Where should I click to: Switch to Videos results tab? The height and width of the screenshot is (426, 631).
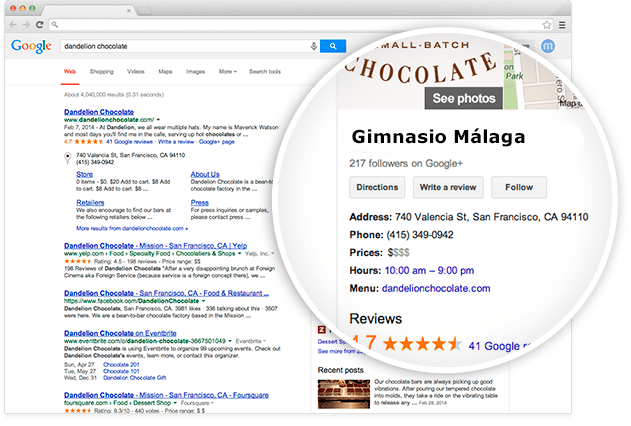(x=136, y=72)
